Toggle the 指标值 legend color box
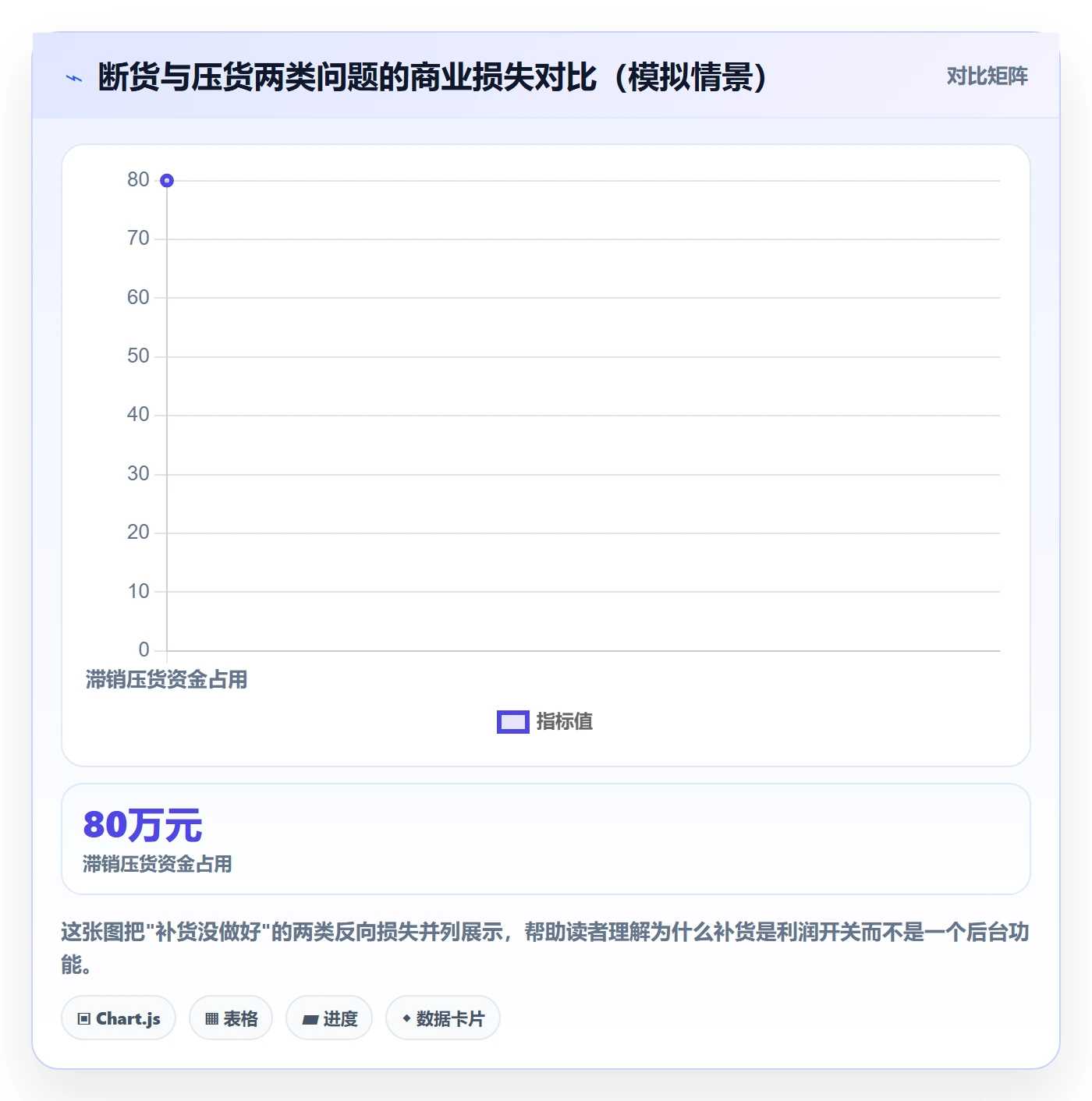This screenshot has width=1092, height=1101. click(513, 722)
